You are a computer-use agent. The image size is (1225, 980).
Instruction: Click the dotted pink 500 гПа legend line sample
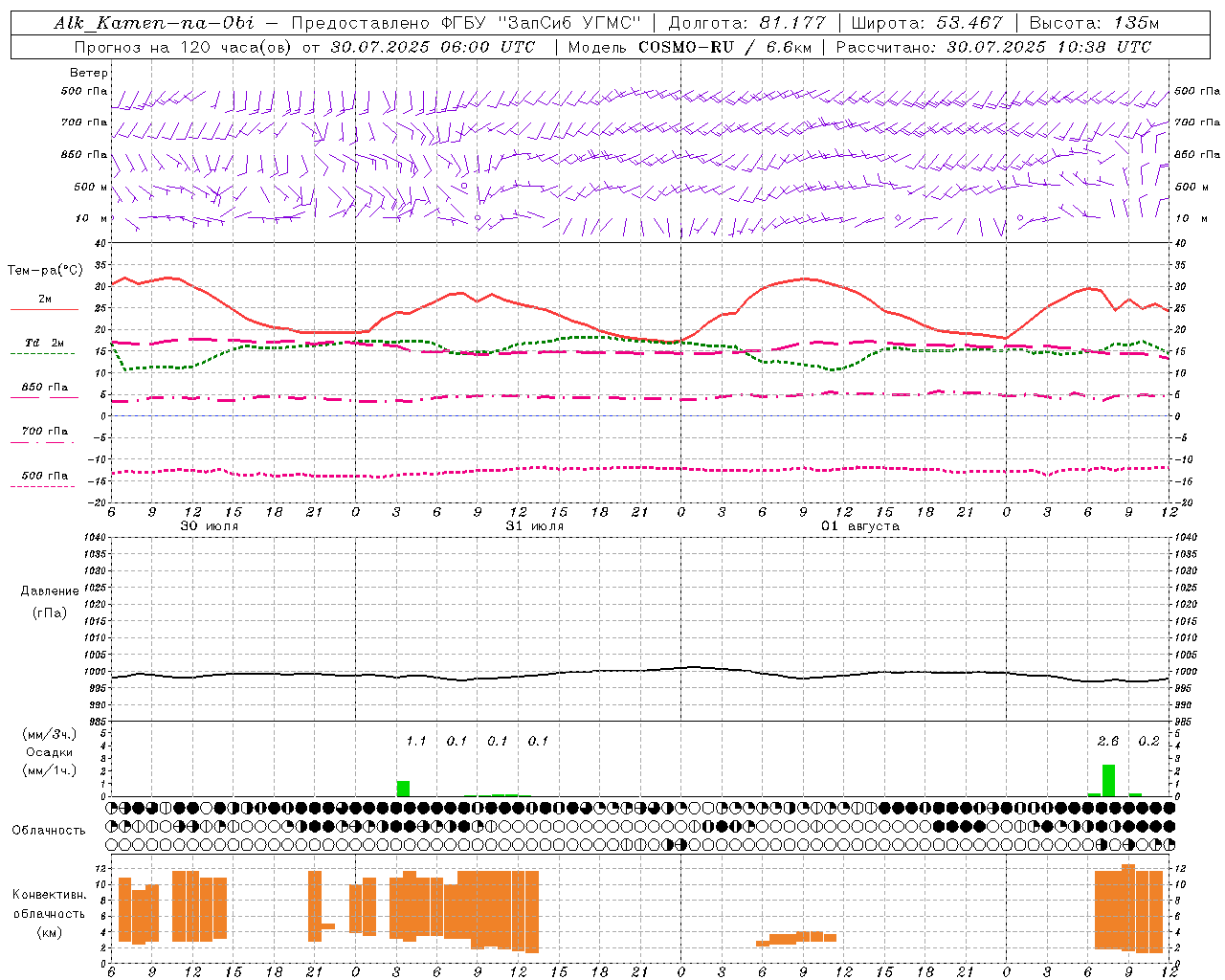[42, 487]
